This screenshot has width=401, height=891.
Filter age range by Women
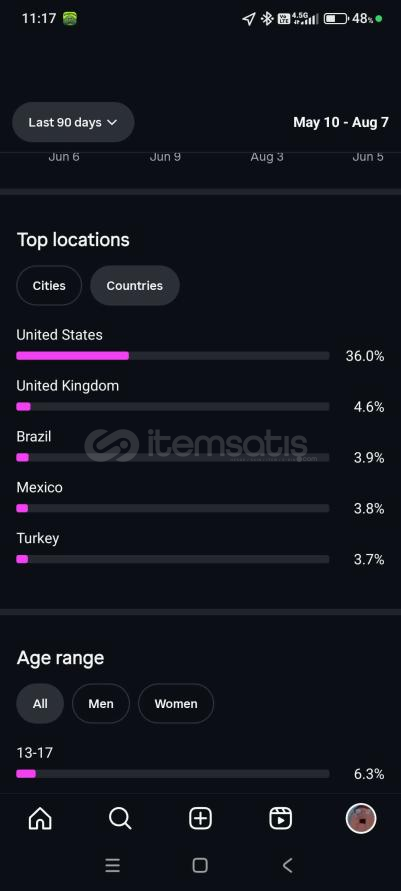[176, 703]
